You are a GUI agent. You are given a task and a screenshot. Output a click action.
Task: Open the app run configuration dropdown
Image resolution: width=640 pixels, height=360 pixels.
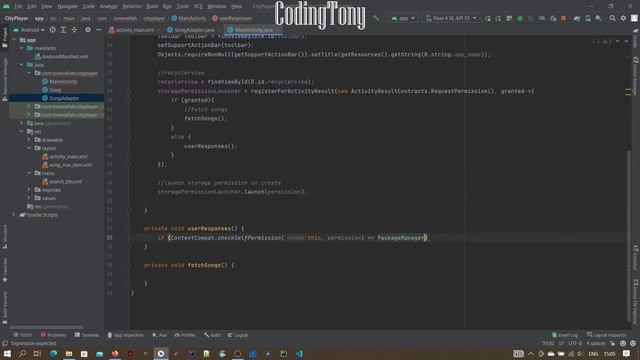403,18
